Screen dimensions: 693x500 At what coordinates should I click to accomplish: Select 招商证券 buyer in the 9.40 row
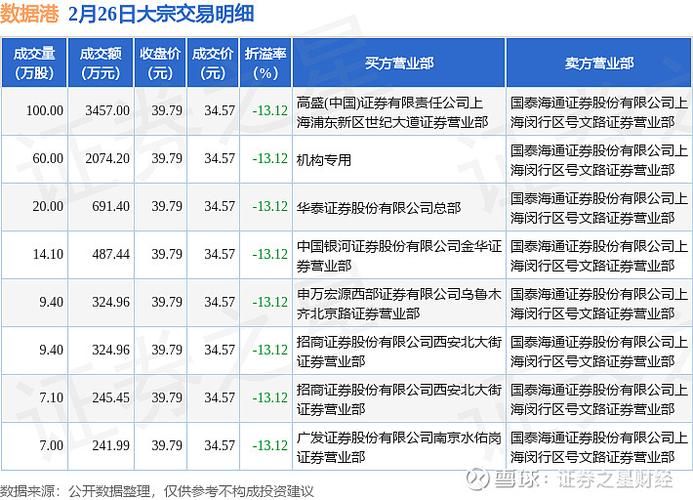[399, 351]
